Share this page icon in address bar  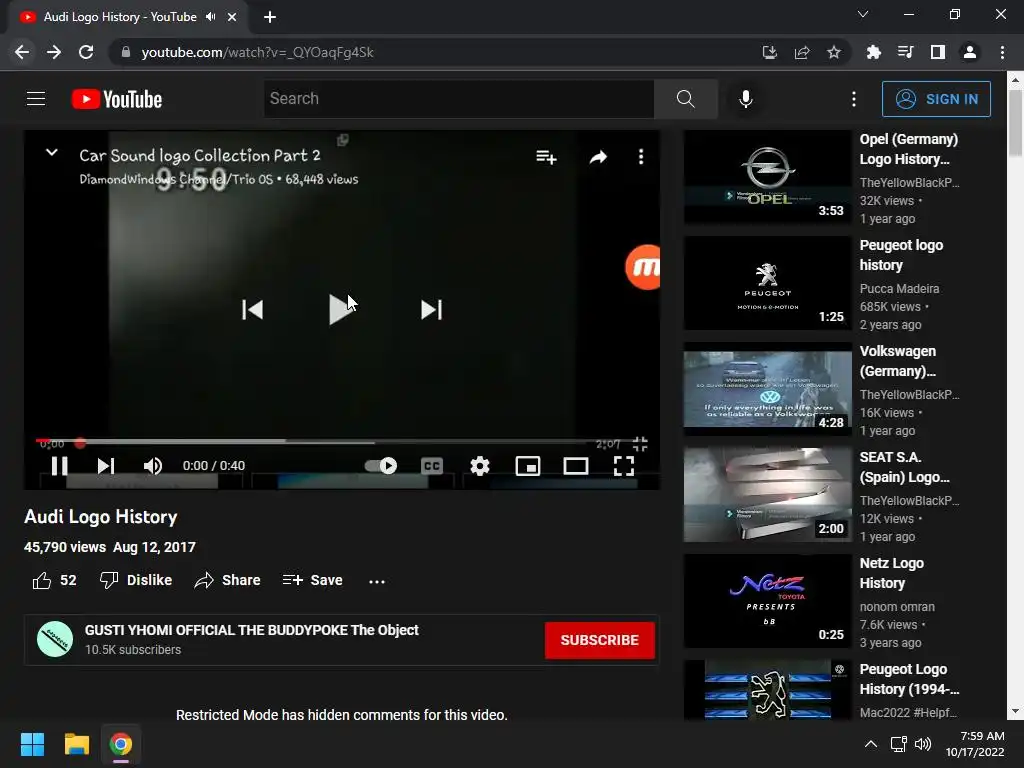[802, 52]
